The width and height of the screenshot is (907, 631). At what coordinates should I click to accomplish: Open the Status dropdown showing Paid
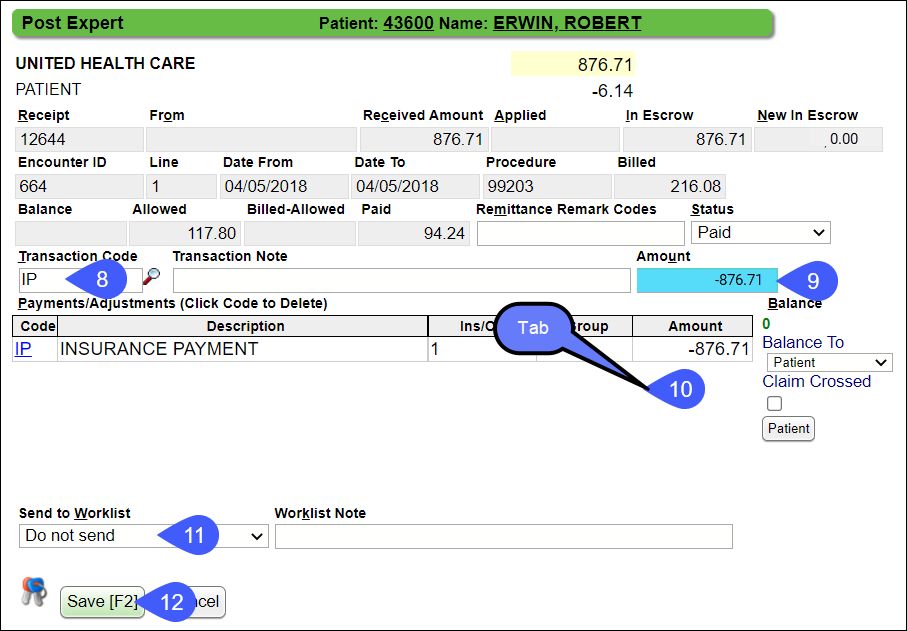[760, 232]
